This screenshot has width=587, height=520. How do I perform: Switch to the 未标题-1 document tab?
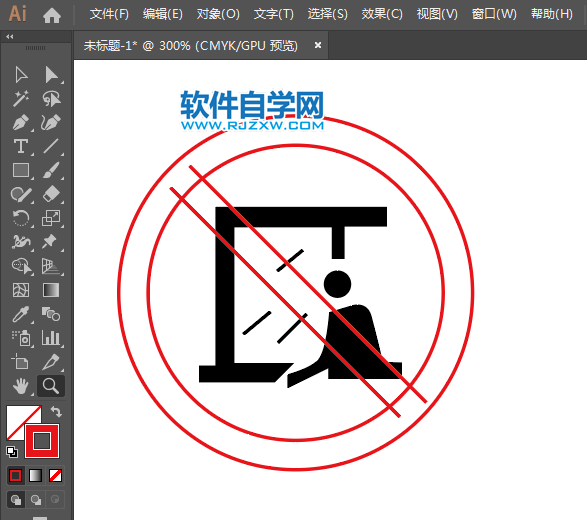[191, 46]
